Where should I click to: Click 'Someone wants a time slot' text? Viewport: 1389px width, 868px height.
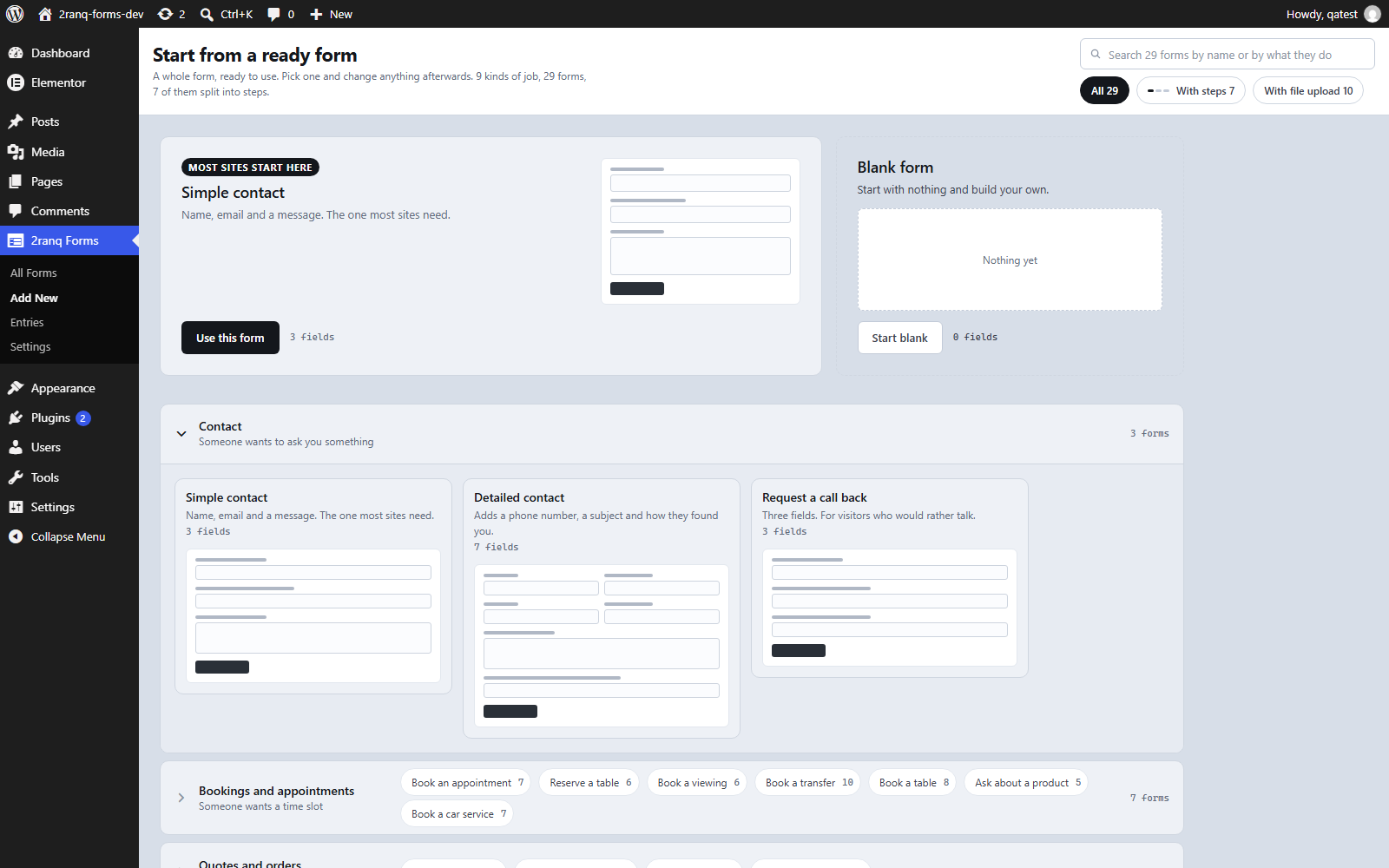point(260,806)
